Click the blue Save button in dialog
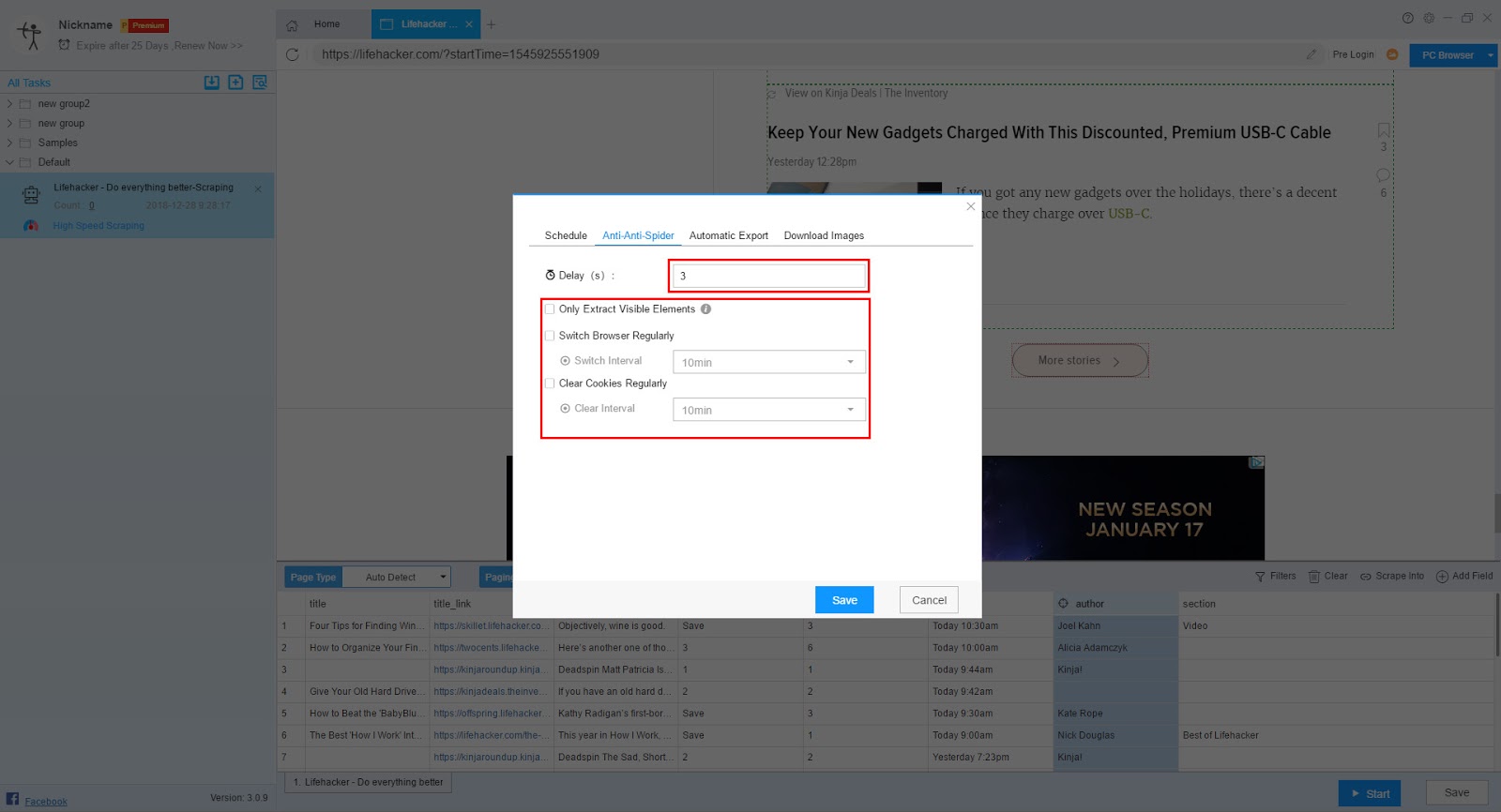This screenshot has height=812, width=1501. [x=844, y=600]
